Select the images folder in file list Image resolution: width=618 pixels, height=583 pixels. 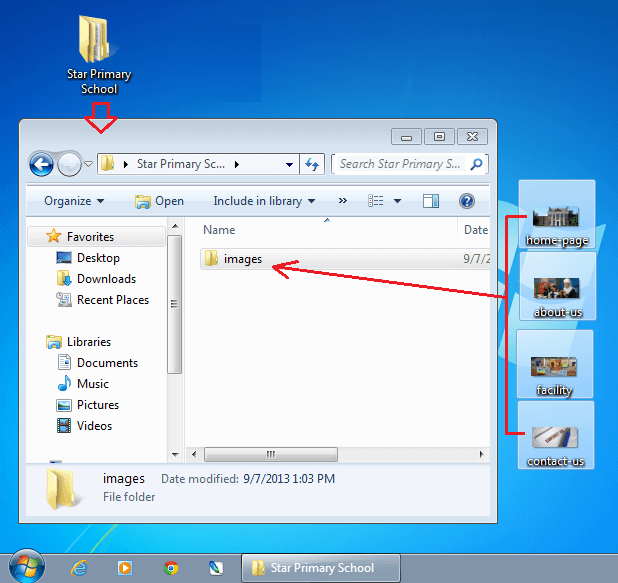pyautogui.click(x=242, y=259)
